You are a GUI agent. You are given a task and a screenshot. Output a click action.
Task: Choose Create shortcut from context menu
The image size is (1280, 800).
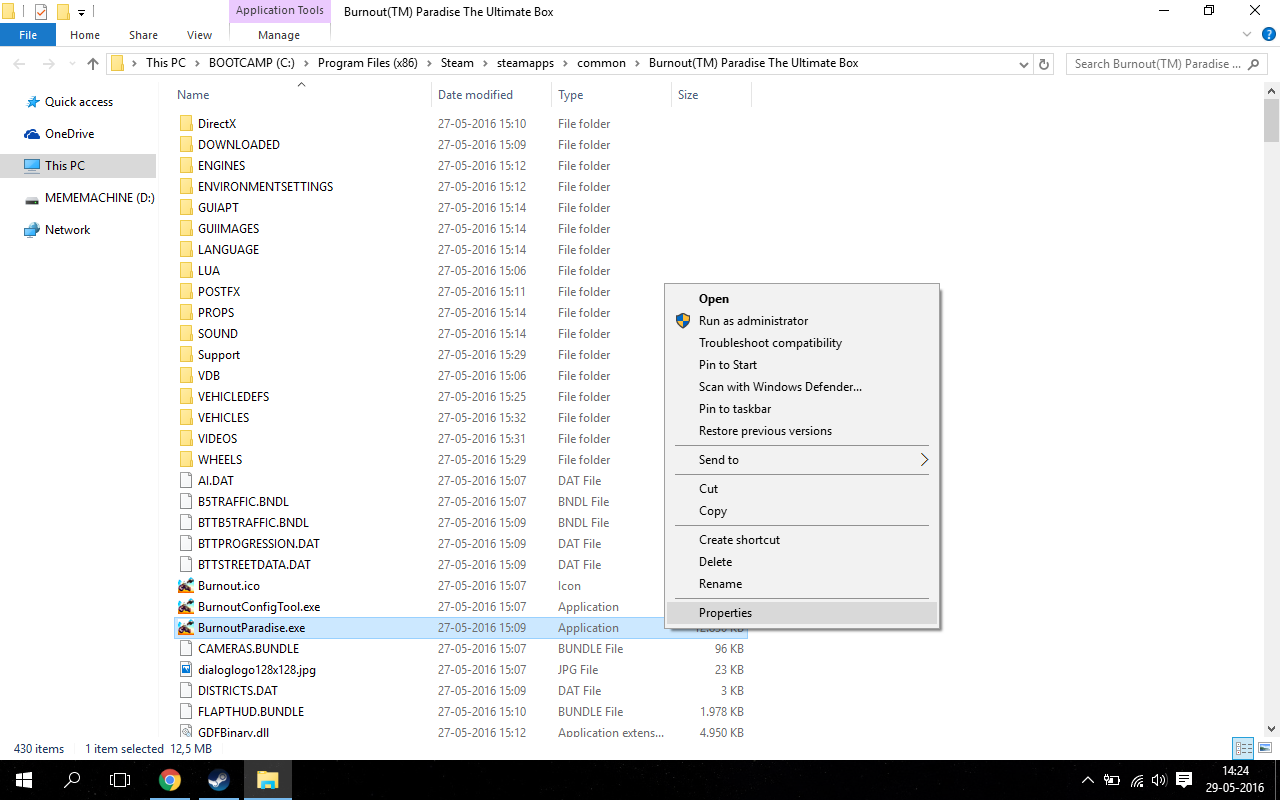(x=800, y=540)
